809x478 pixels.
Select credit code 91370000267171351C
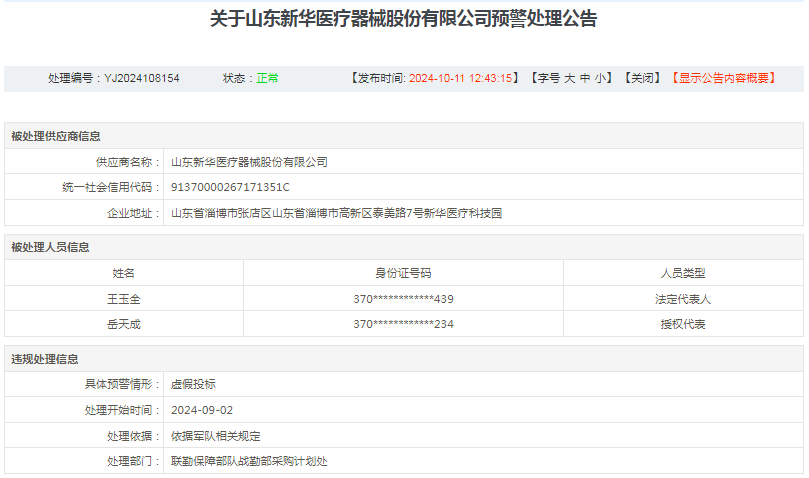coord(230,187)
